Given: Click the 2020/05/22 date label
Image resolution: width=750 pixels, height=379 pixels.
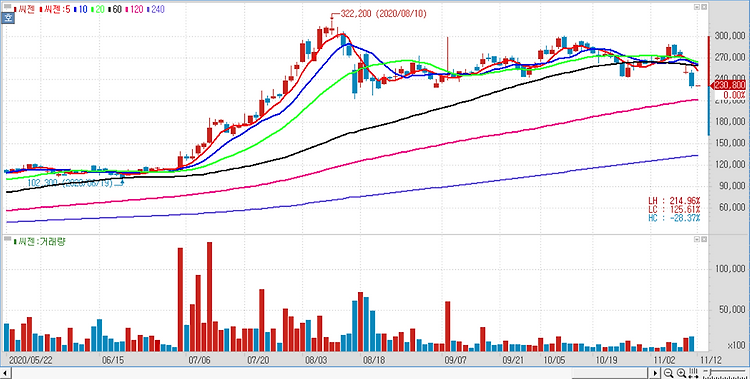Looking at the screenshot, I should 30,359.
